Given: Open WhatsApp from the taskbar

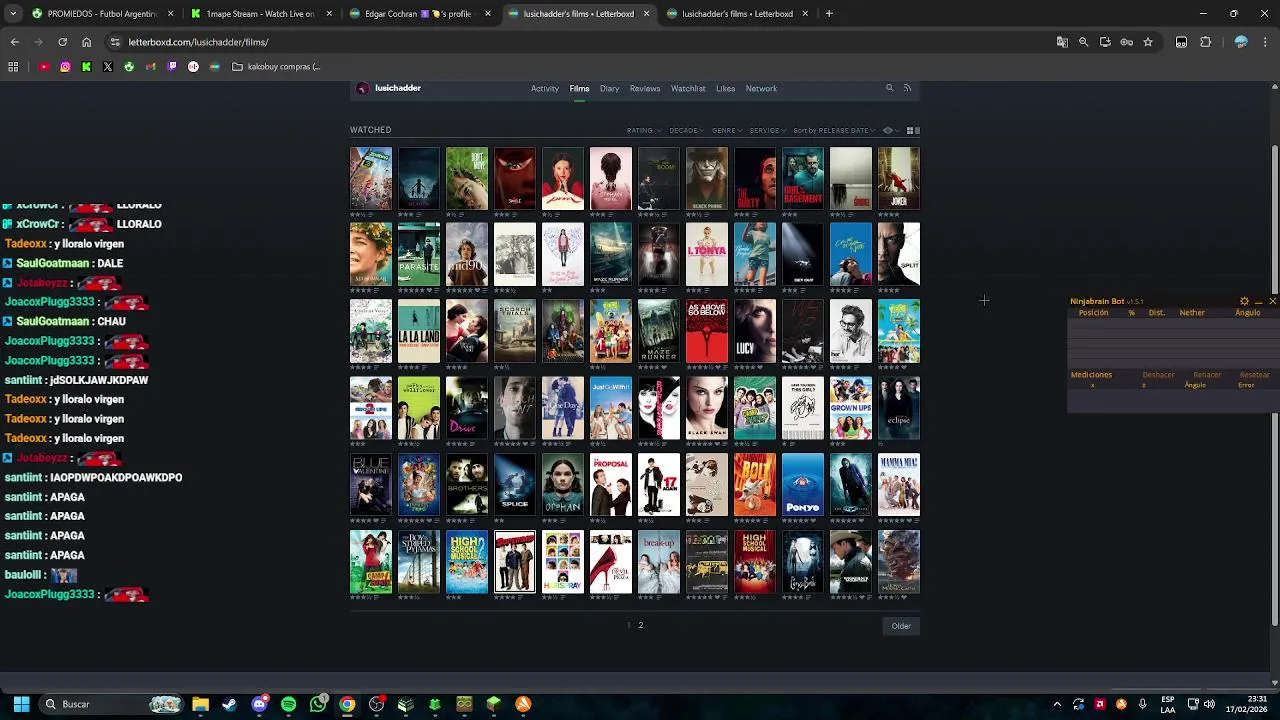Looking at the screenshot, I should tap(318, 704).
